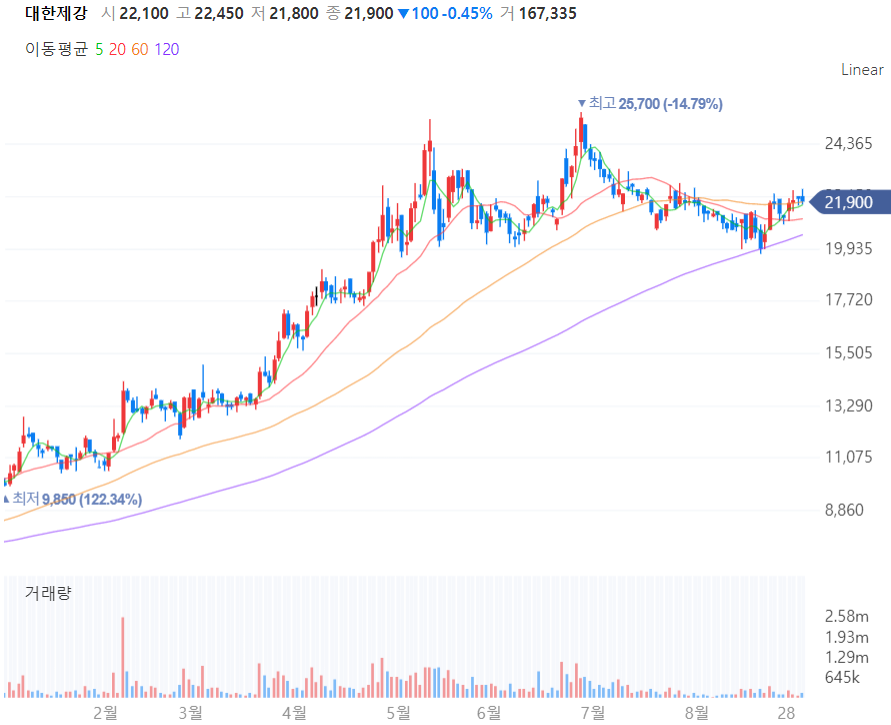Screen dimensions: 891x725
Task: Click the 7월 date axis label
Action: (x=593, y=712)
